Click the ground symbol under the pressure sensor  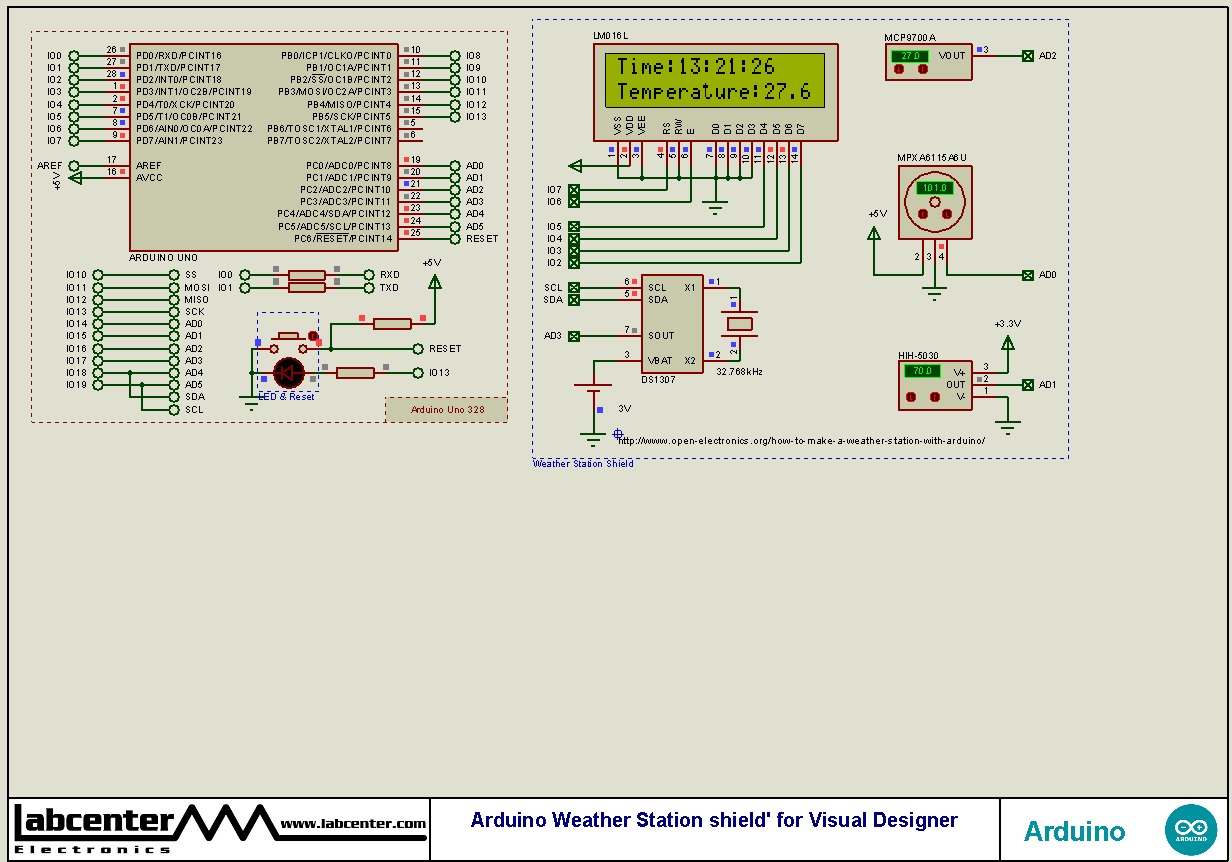point(935,292)
